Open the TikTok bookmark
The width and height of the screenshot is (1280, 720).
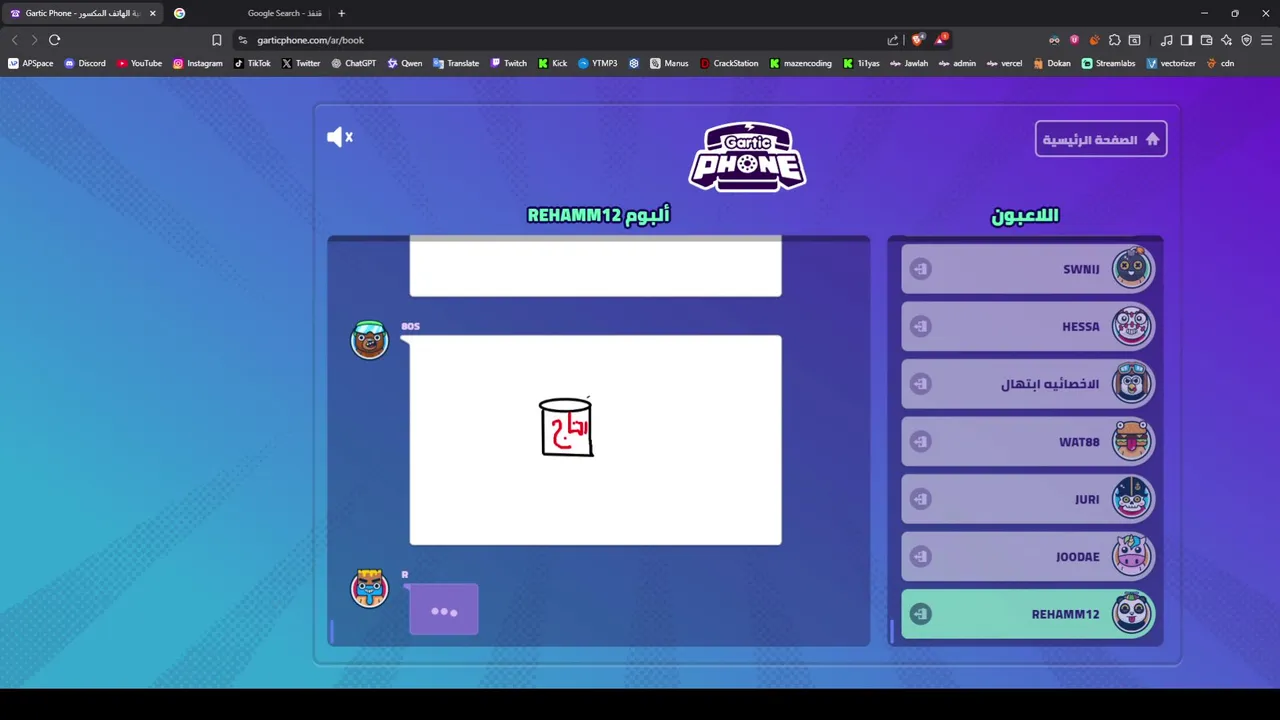point(252,63)
